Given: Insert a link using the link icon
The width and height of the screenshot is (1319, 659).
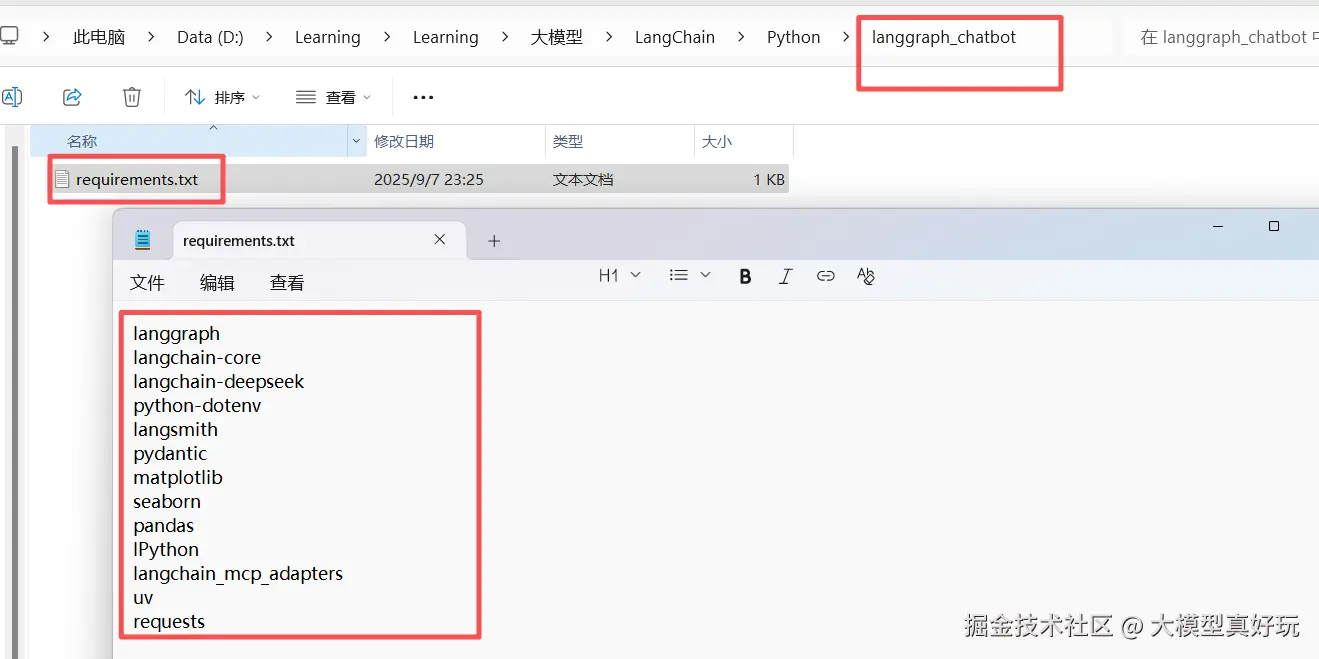Looking at the screenshot, I should tap(825, 277).
